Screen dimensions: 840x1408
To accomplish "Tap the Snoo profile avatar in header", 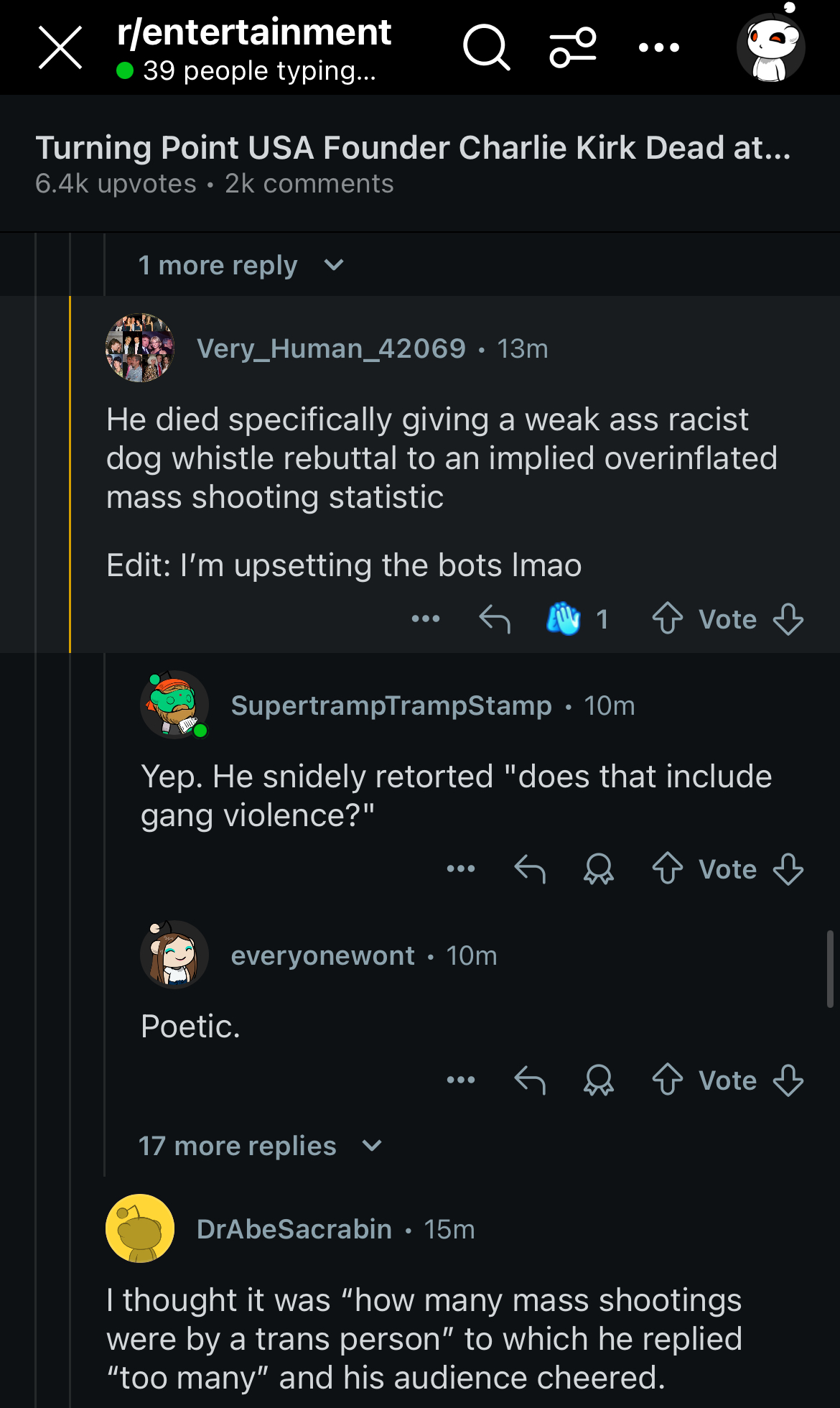I will click(771, 45).
